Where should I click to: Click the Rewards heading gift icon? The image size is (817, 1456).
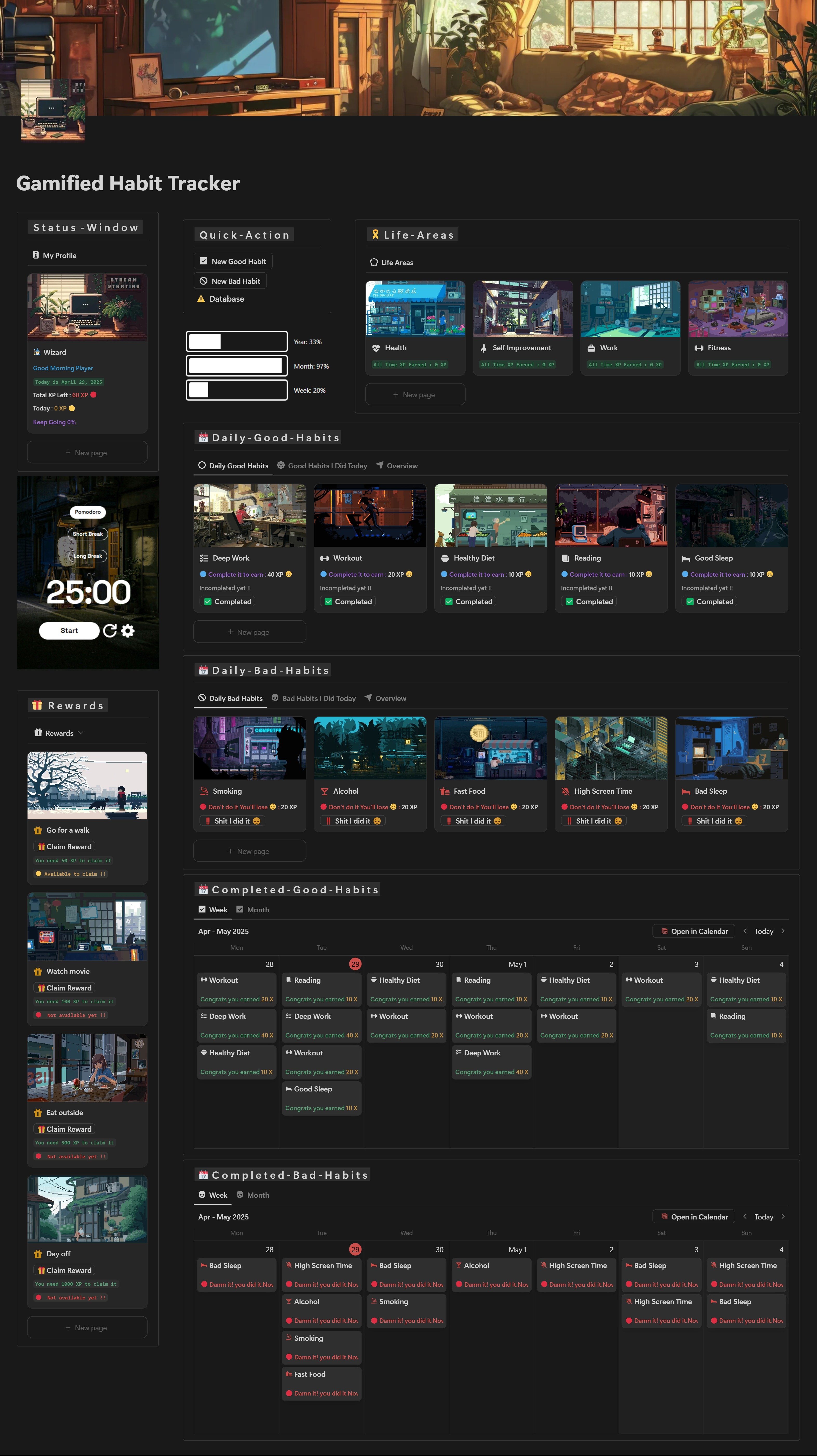[37, 705]
